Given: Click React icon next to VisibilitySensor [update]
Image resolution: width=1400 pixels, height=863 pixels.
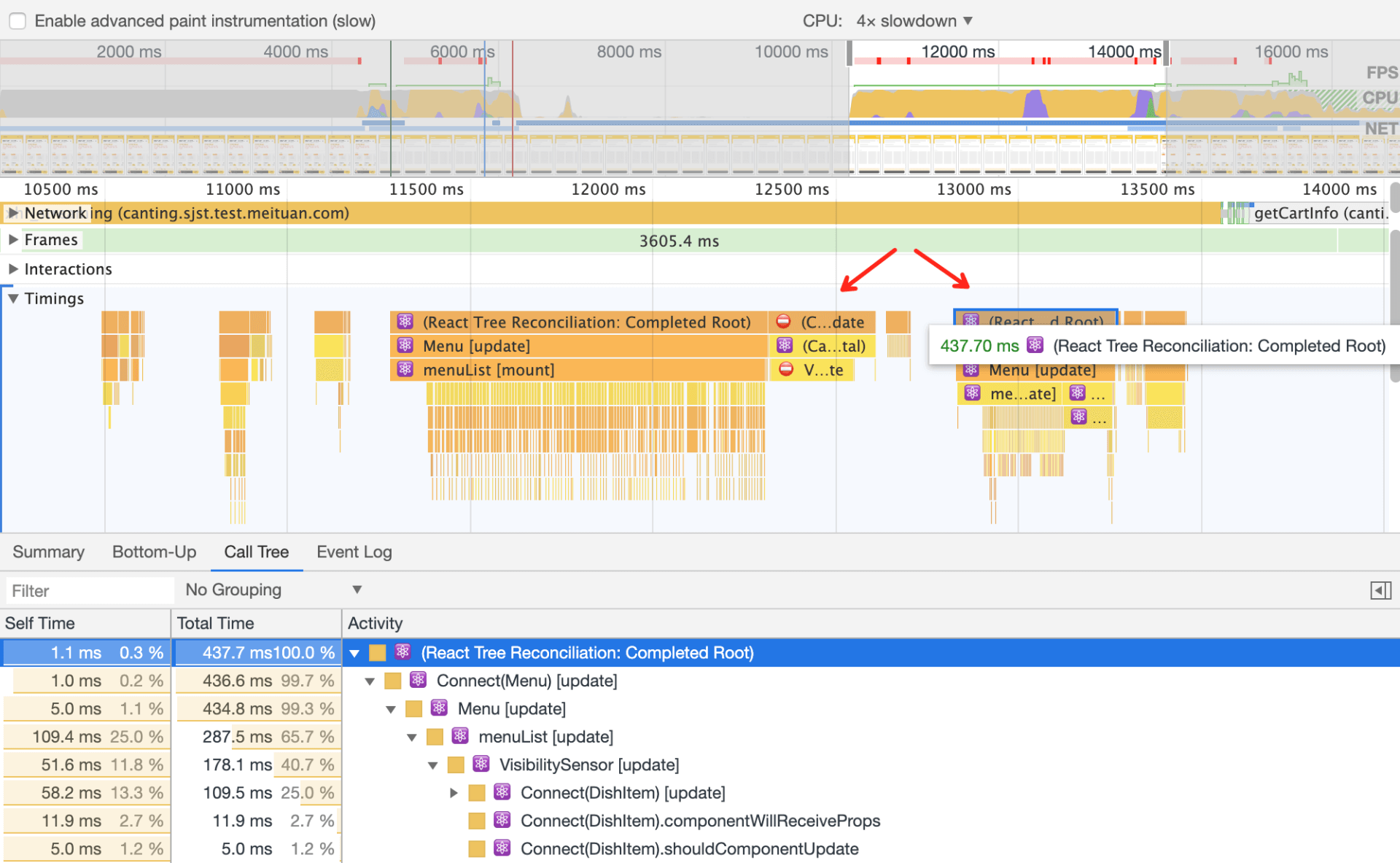Looking at the screenshot, I should 481,764.
